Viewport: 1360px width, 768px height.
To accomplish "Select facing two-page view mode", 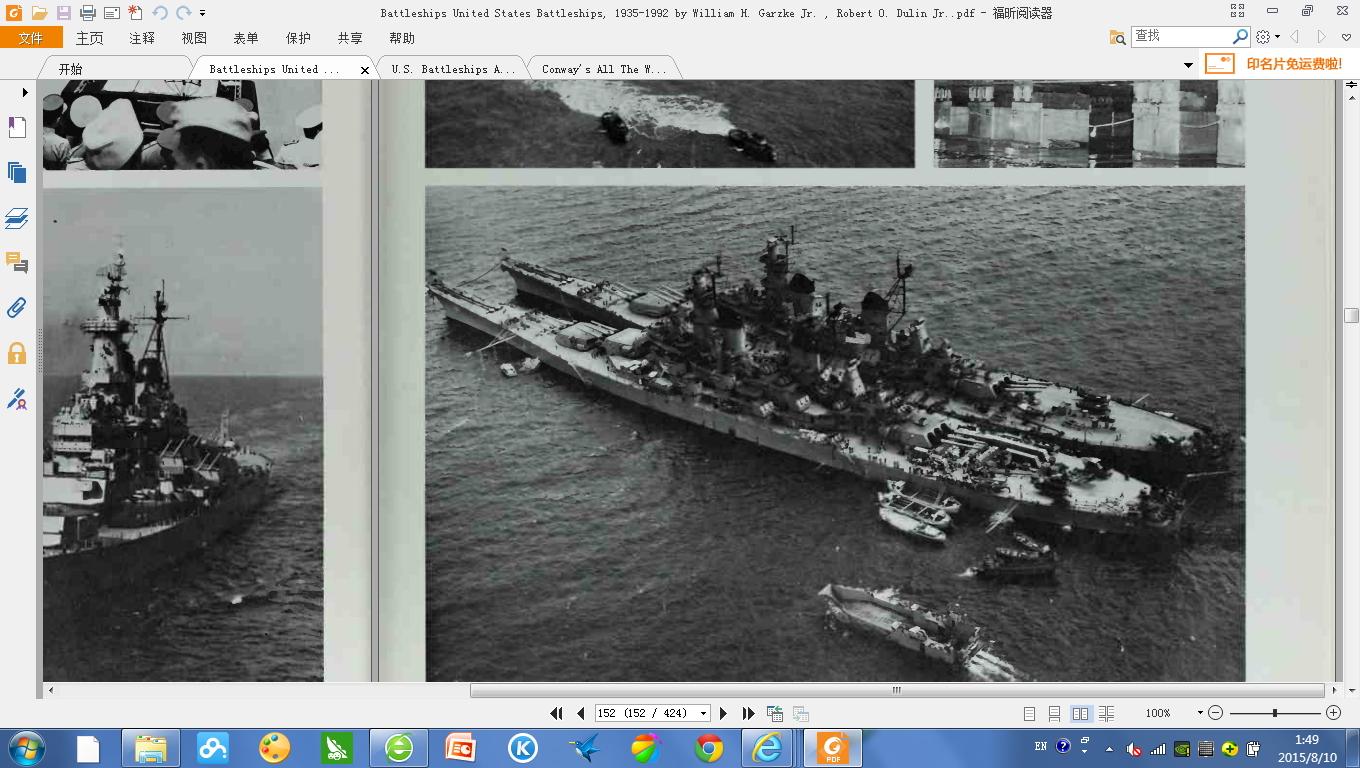I will (x=1080, y=713).
